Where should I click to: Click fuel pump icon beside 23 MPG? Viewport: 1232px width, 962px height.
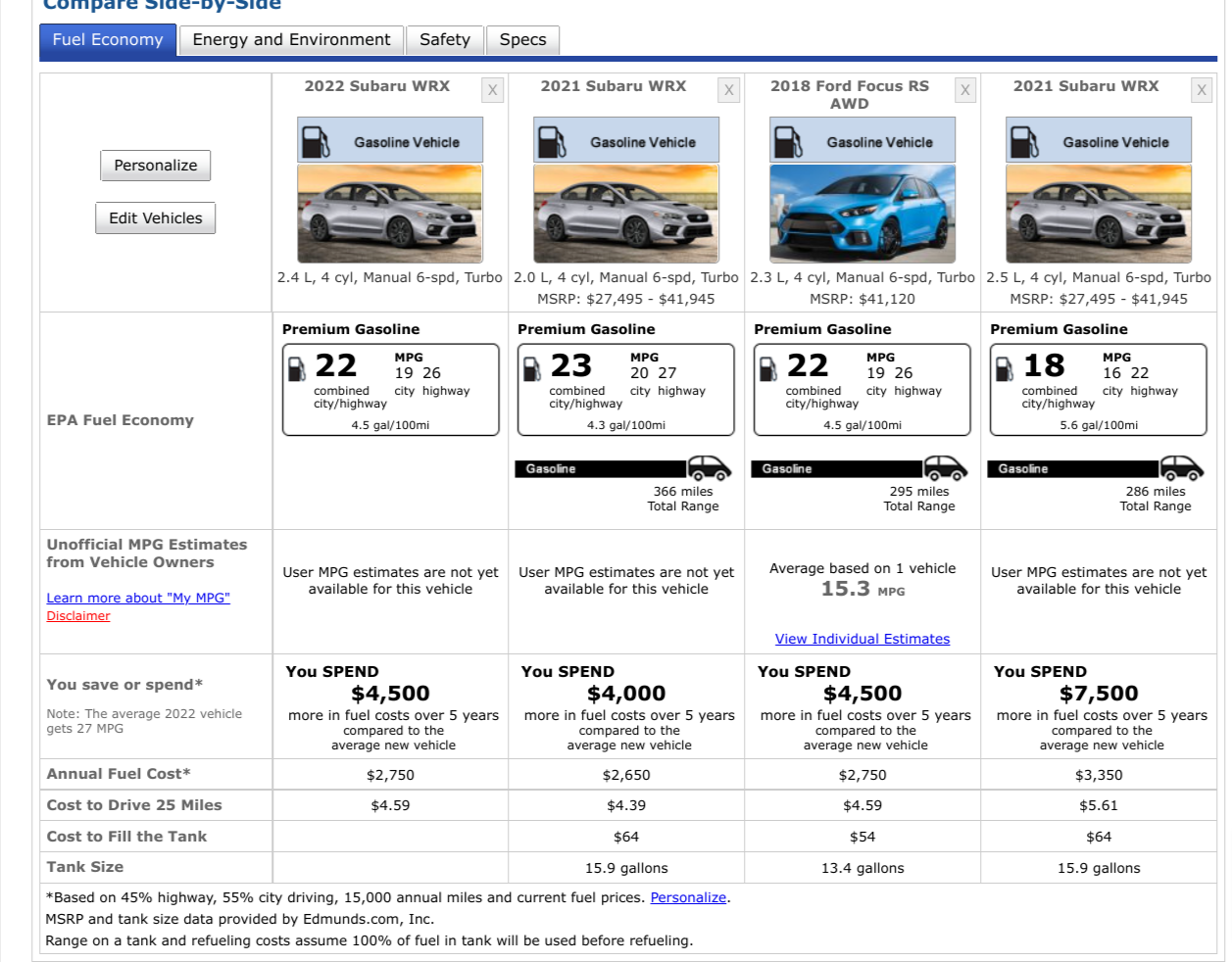coord(532,368)
